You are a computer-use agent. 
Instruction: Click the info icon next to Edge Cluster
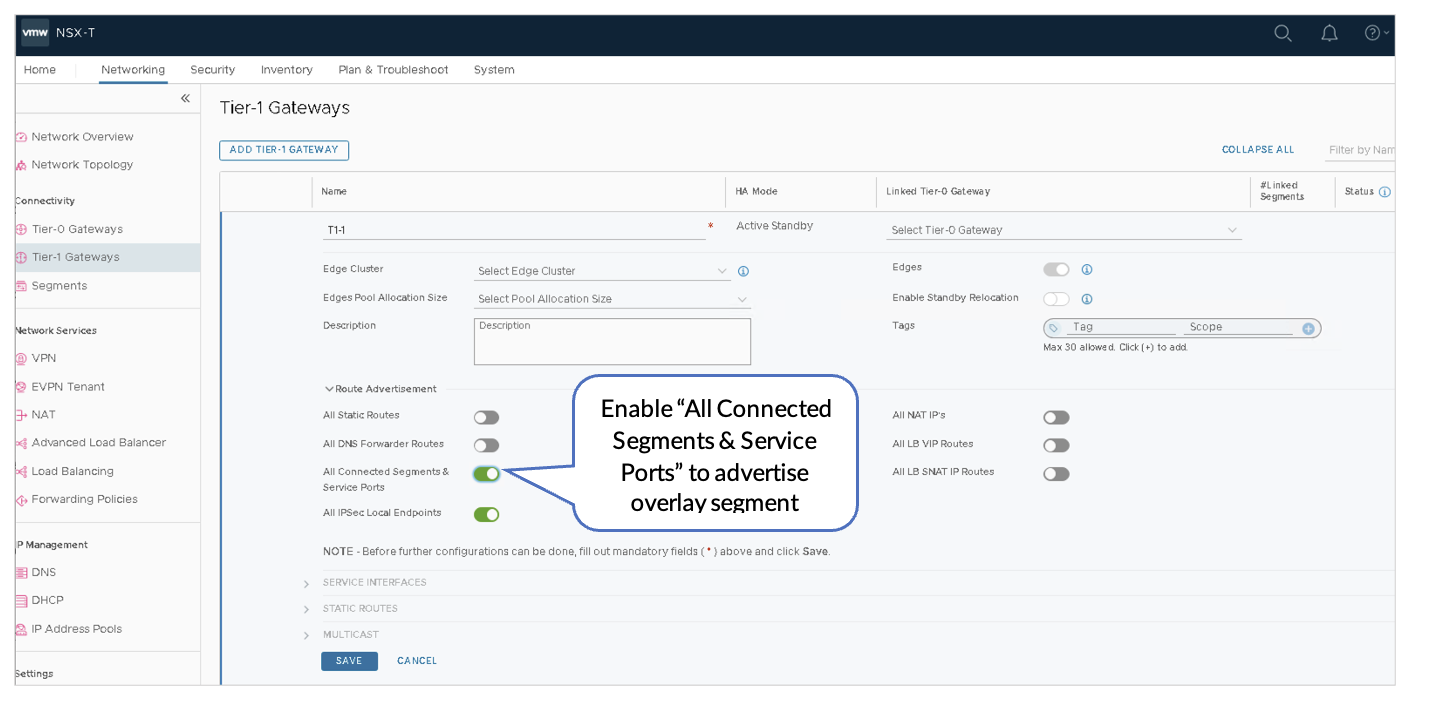[743, 271]
